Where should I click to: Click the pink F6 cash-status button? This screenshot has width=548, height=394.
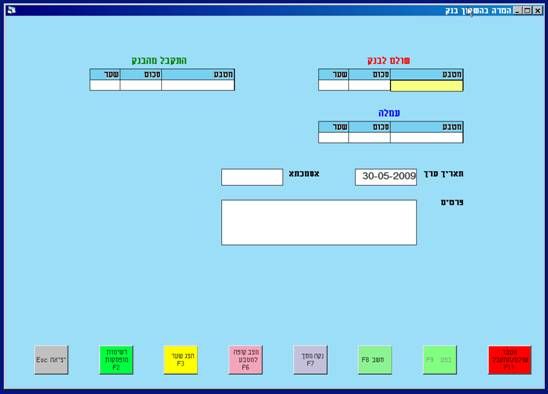coord(245,360)
